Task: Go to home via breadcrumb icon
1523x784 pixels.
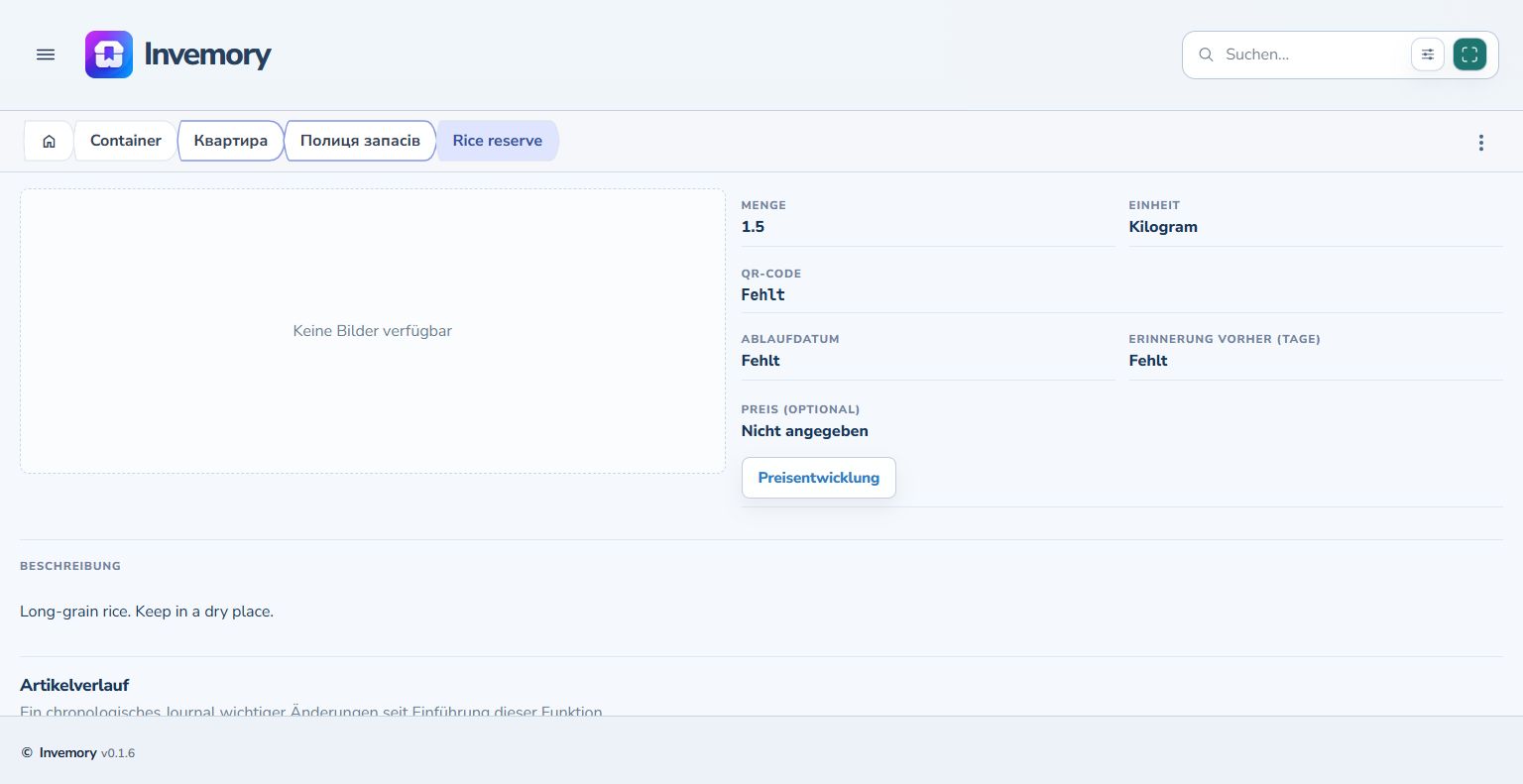Action: pyautogui.click(x=49, y=141)
